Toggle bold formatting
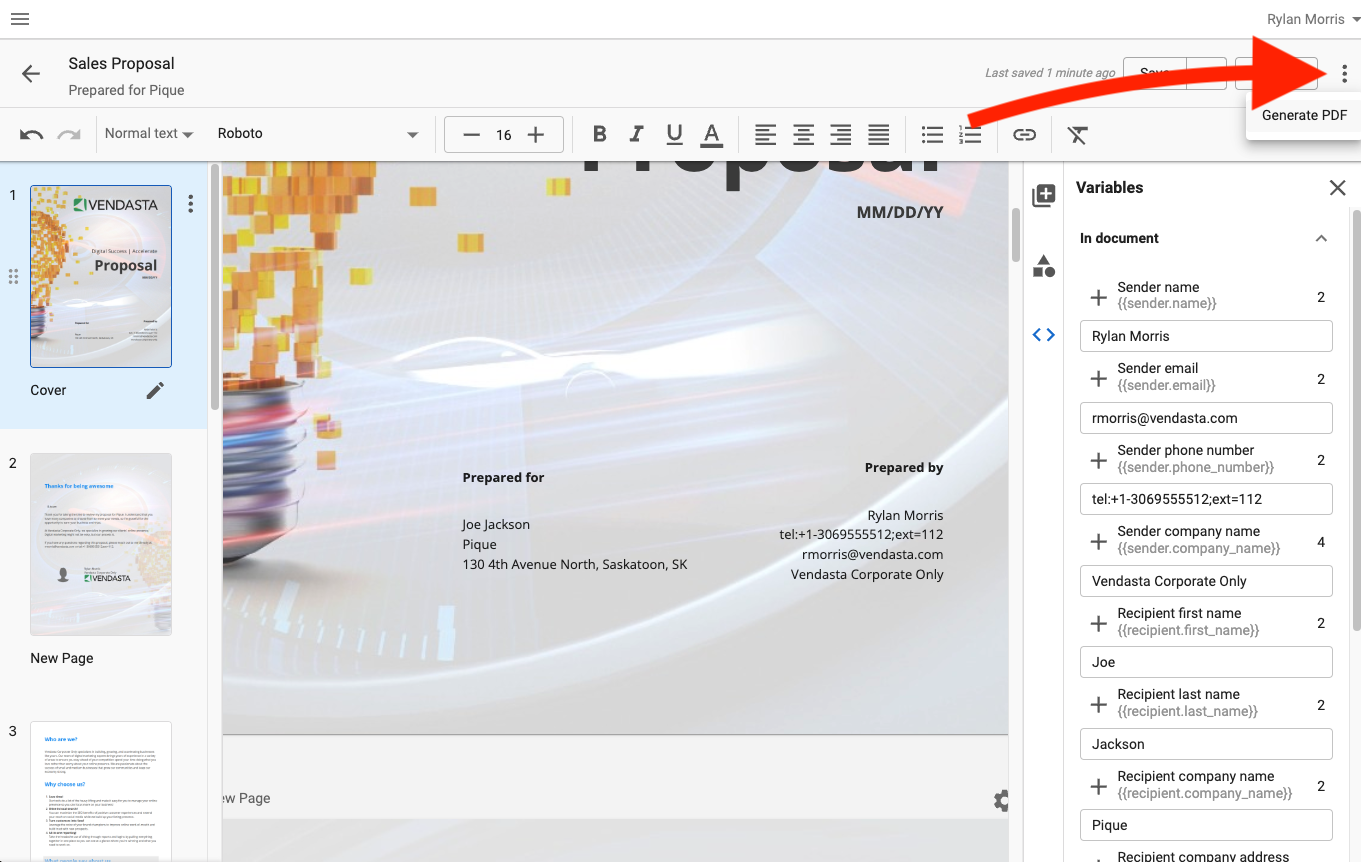 (599, 134)
